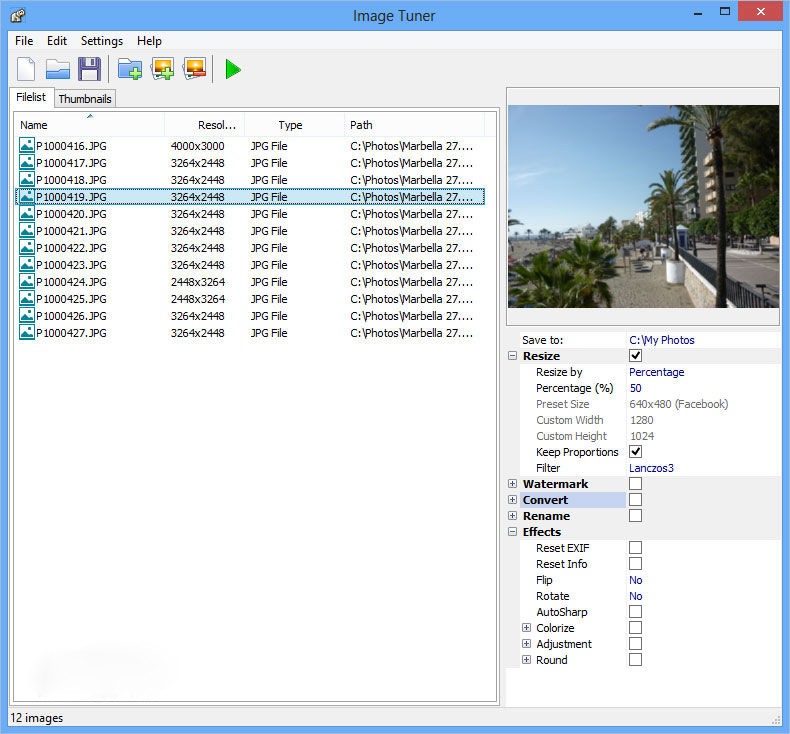Image resolution: width=790 pixels, height=734 pixels.
Task: Select P1000421.JPG in the file list
Action: pyautogui.click(x=71, y=231)
